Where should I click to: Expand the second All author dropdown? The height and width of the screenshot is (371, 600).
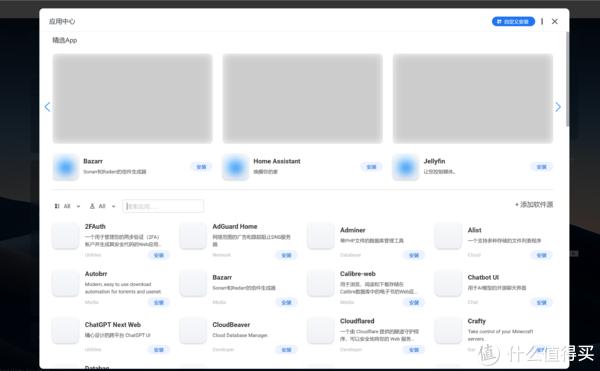pyautogui.click(x=102, y=206)
